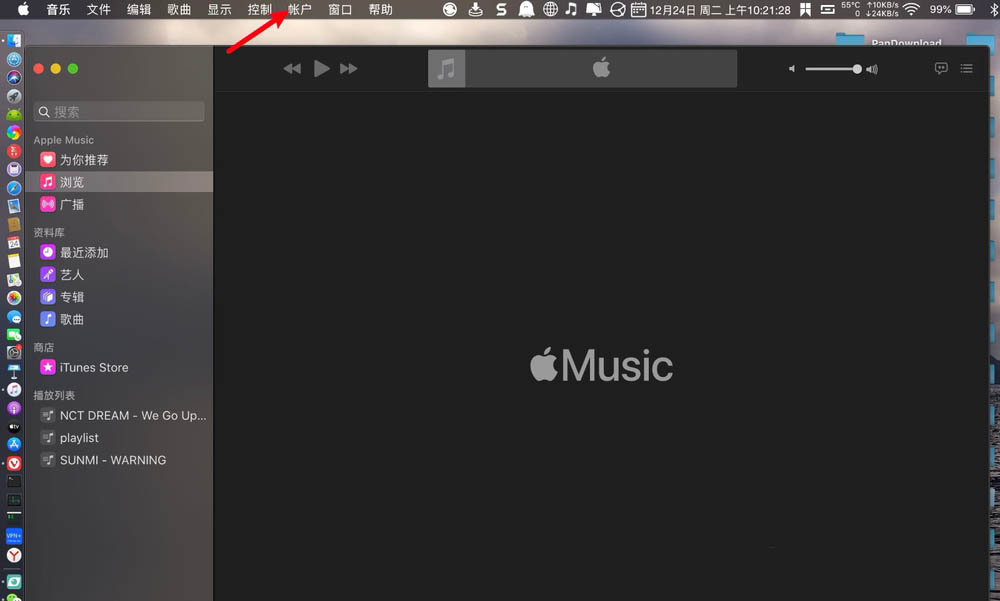Open 专辑 albums in library
This screenshot has width=1000, height=601.
(119, 297)
